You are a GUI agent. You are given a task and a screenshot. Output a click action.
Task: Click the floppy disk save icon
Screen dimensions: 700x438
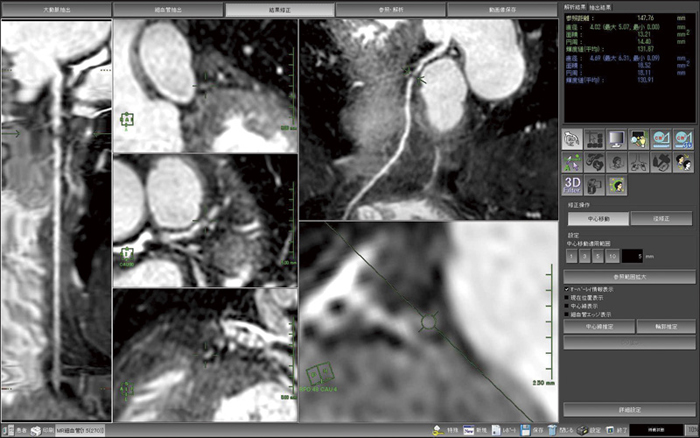[x=526, y=430]
